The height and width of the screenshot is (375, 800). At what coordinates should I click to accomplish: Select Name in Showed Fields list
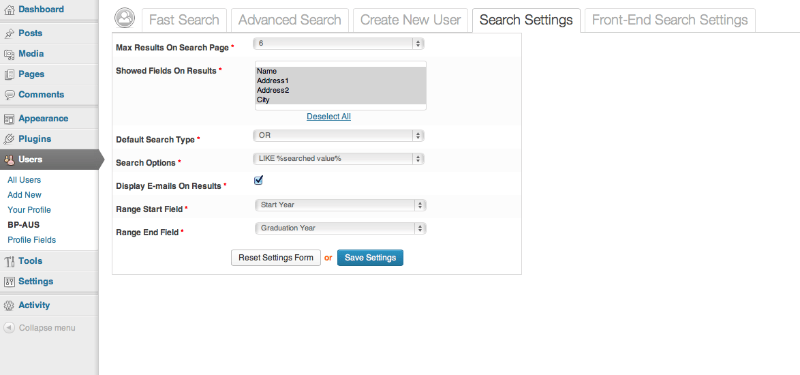pos(340,71)
